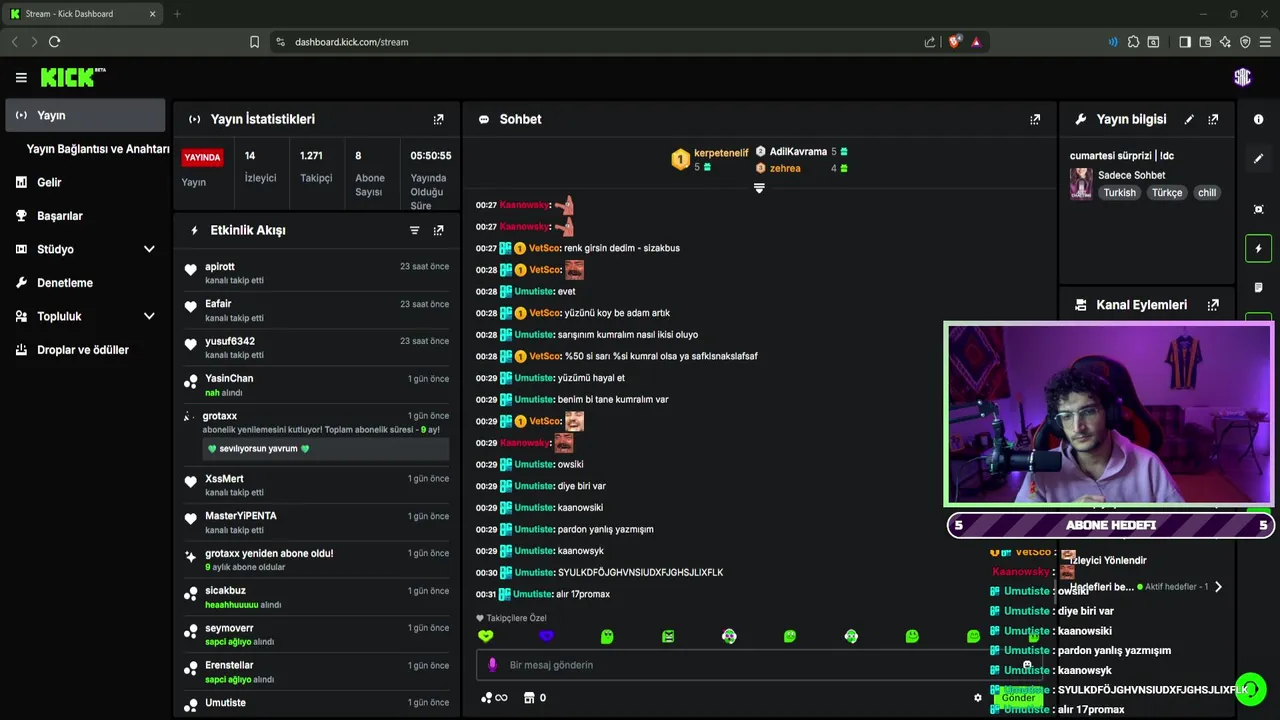Click the Abone Hedefi progress bar
Viewport: 1280px width, 720px height.
[1110, 525]
